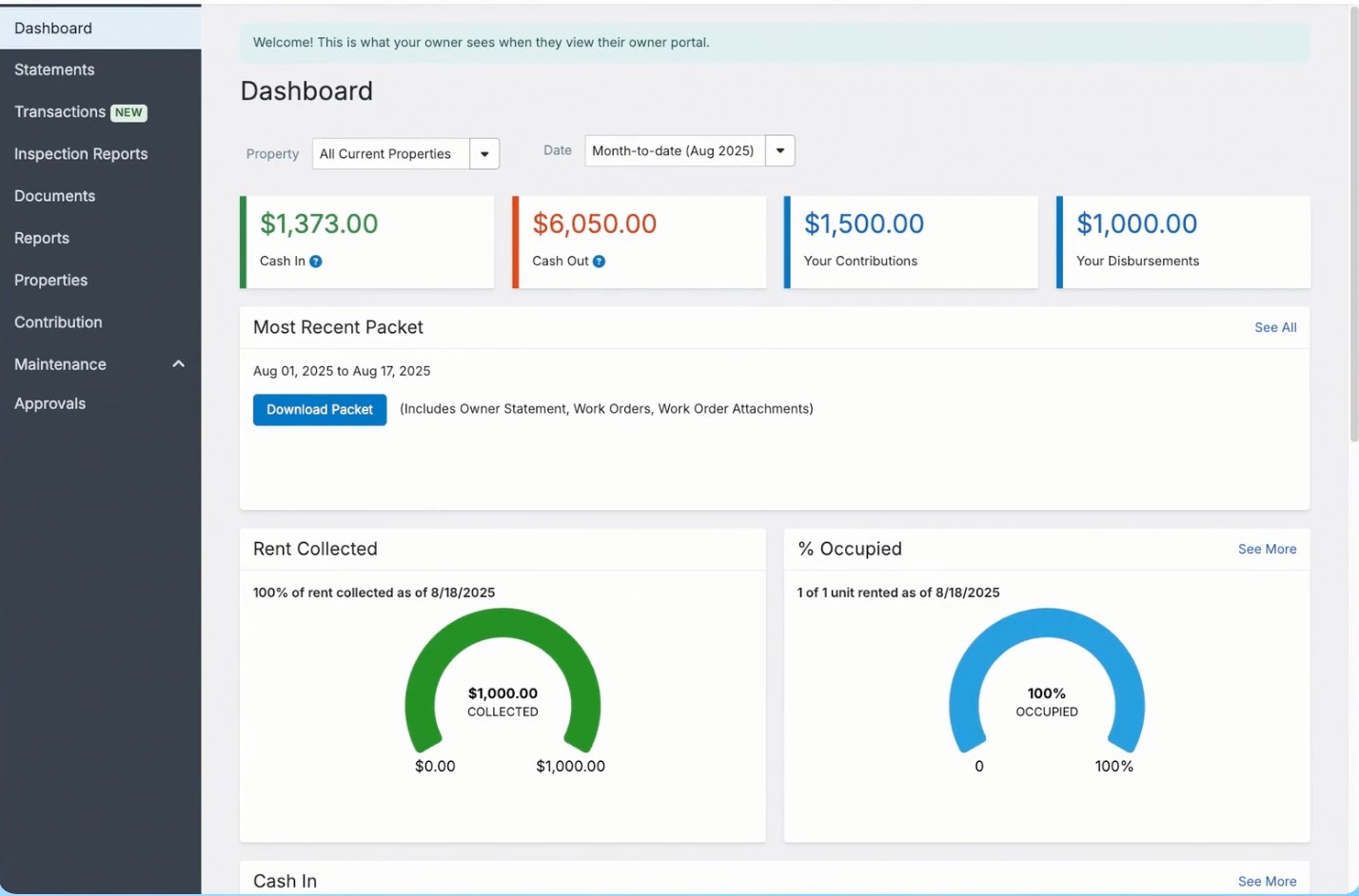Open the Date range dropdown arrow
Screen dimensions: 1359x896
(x=780, y=150)
